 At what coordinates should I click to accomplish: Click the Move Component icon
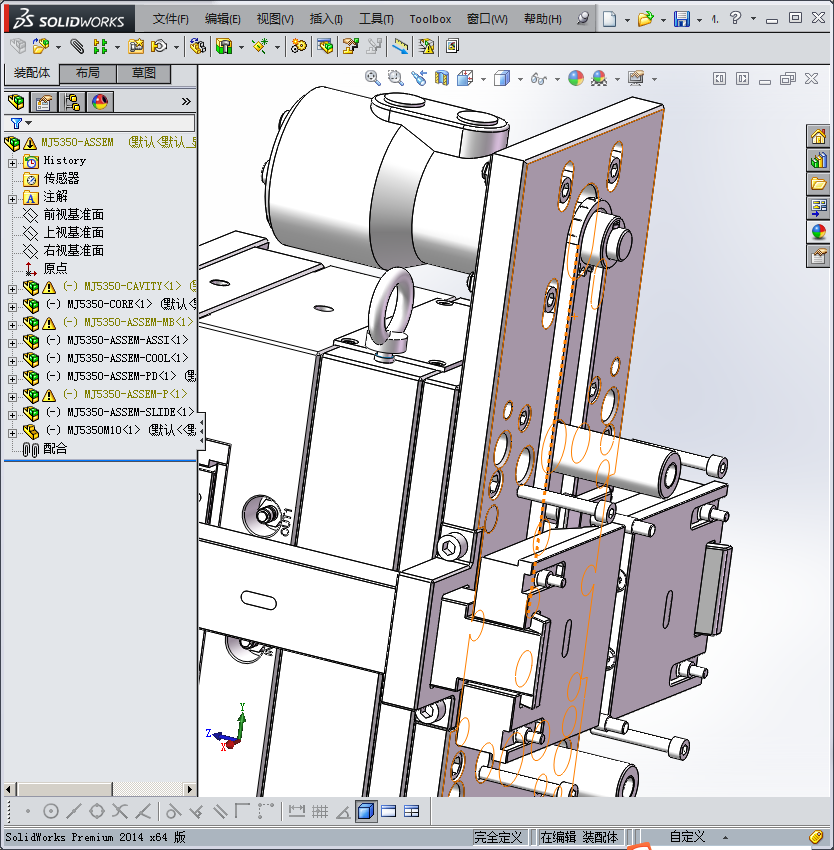click(159, 47)
